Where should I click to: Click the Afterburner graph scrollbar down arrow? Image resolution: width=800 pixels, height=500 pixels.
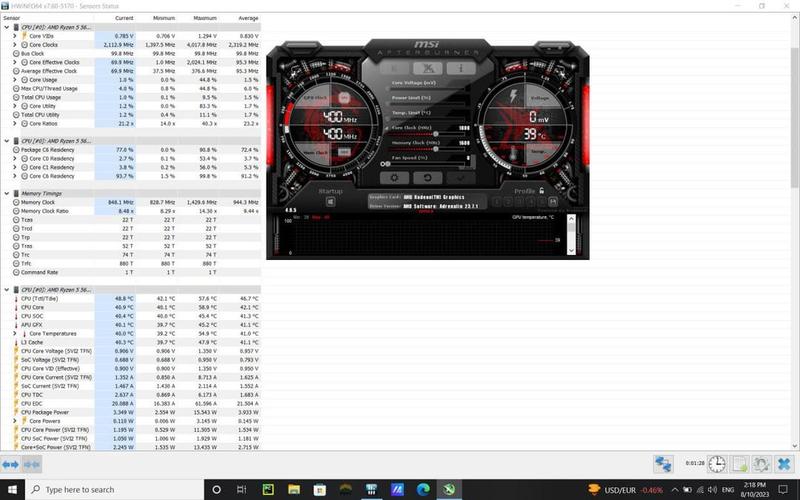[x=571, y=249]
